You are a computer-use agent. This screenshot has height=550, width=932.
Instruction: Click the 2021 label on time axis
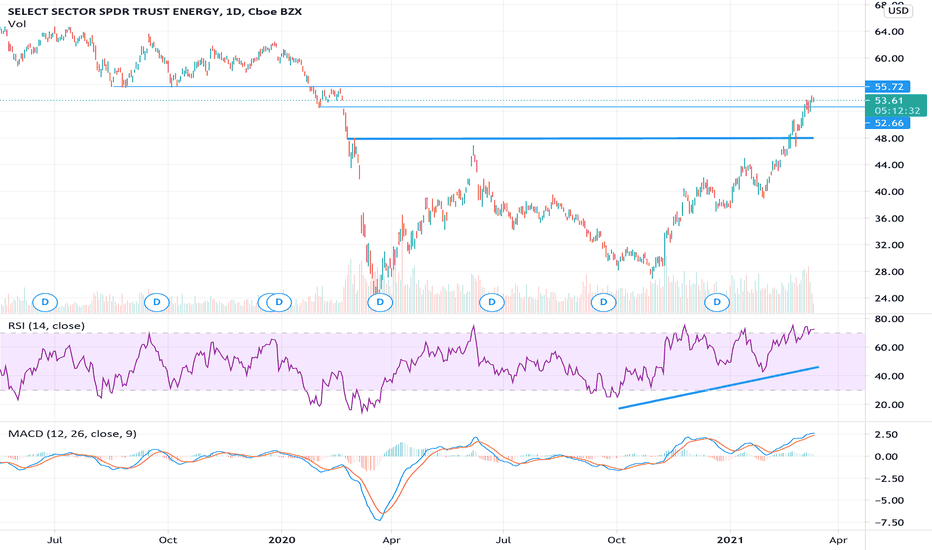[x=730, y=540]
